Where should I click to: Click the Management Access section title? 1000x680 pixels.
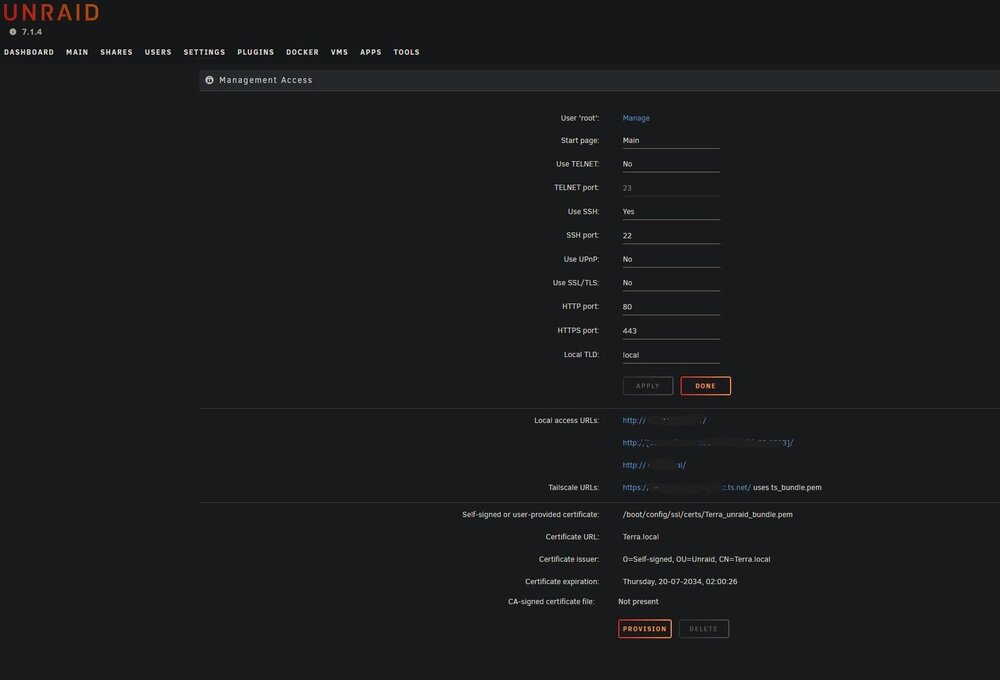[x=265, y=80]
